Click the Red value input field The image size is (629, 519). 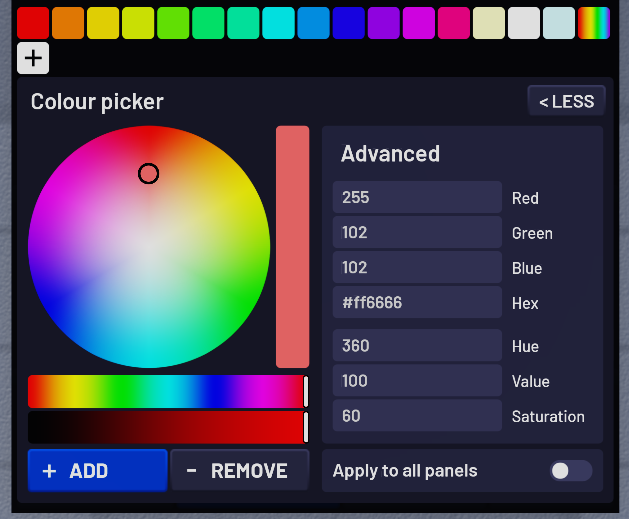point(417,197)
